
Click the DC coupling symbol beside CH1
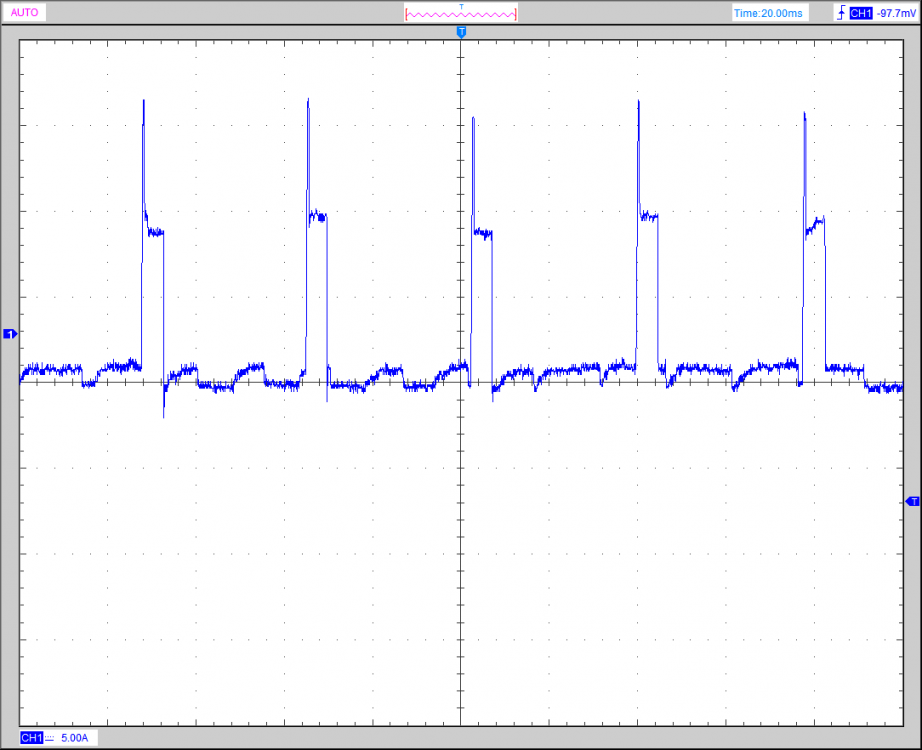pyautogui.click(x=50, y=738)
